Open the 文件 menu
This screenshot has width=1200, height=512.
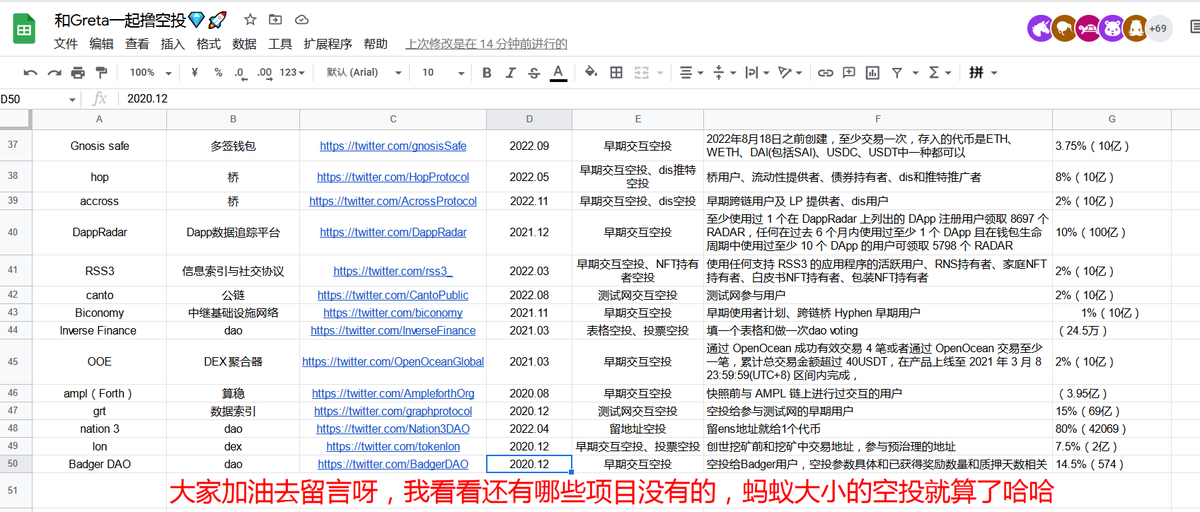pos(66,44)
